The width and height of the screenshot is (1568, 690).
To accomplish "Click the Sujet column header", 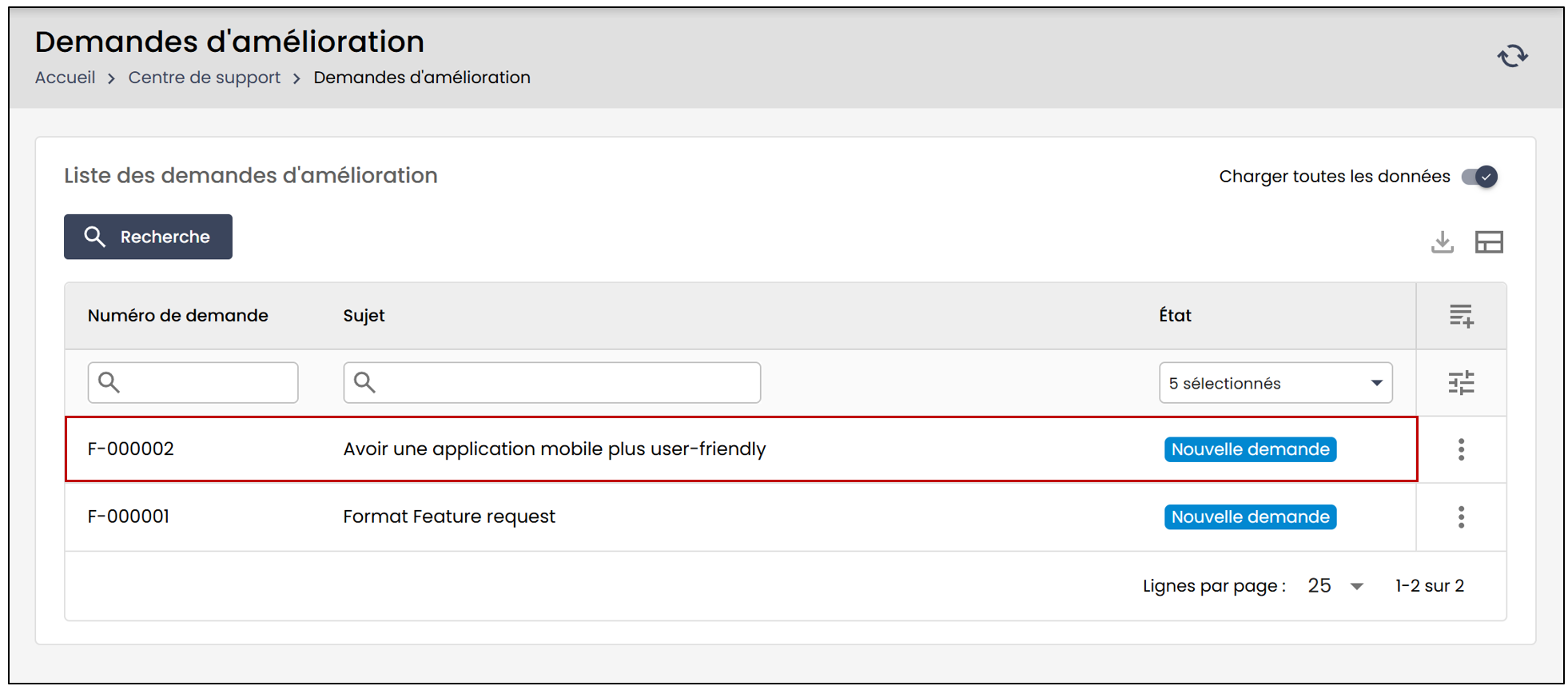I will point(364,316).
